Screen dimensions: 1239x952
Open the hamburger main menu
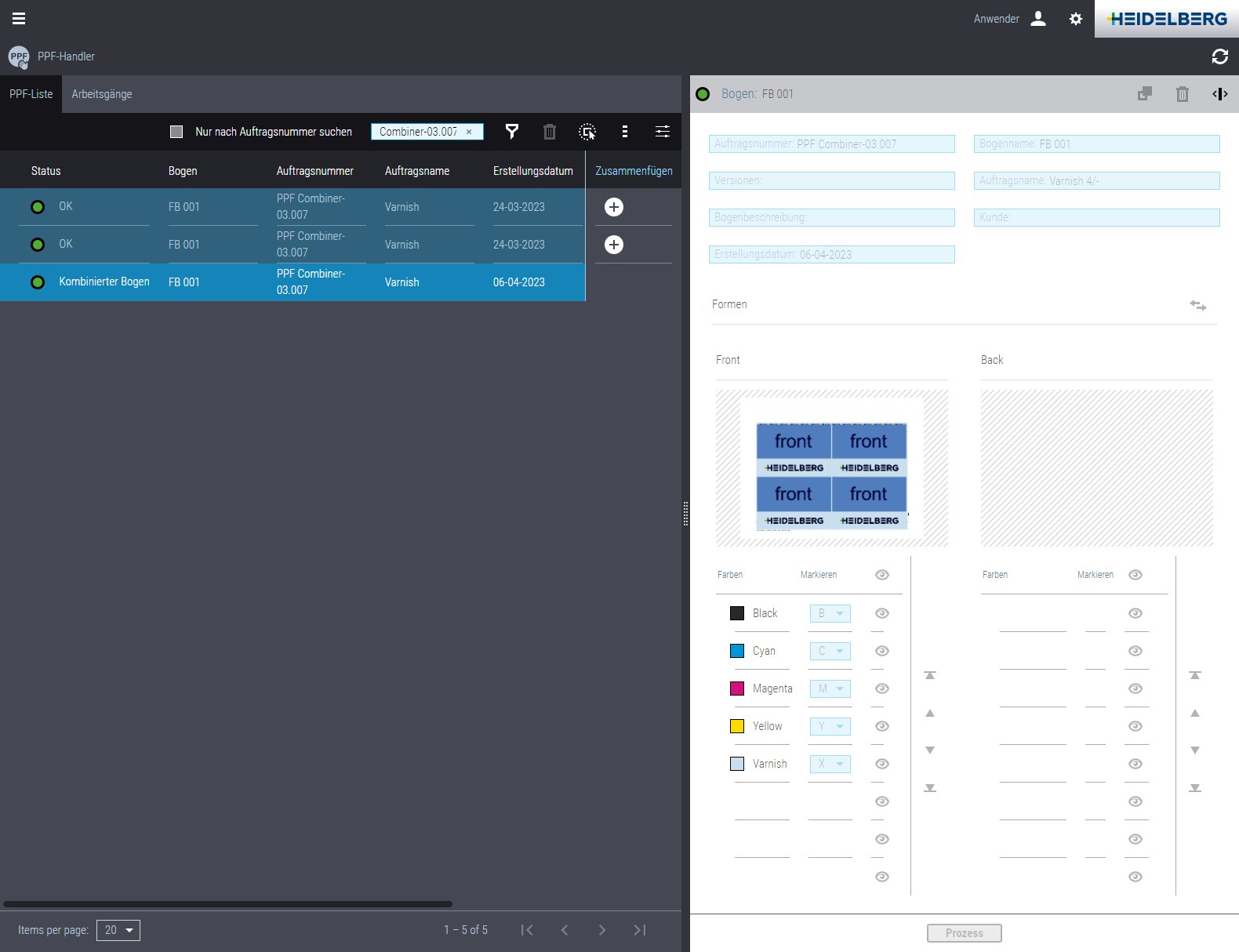coord(19,18)
